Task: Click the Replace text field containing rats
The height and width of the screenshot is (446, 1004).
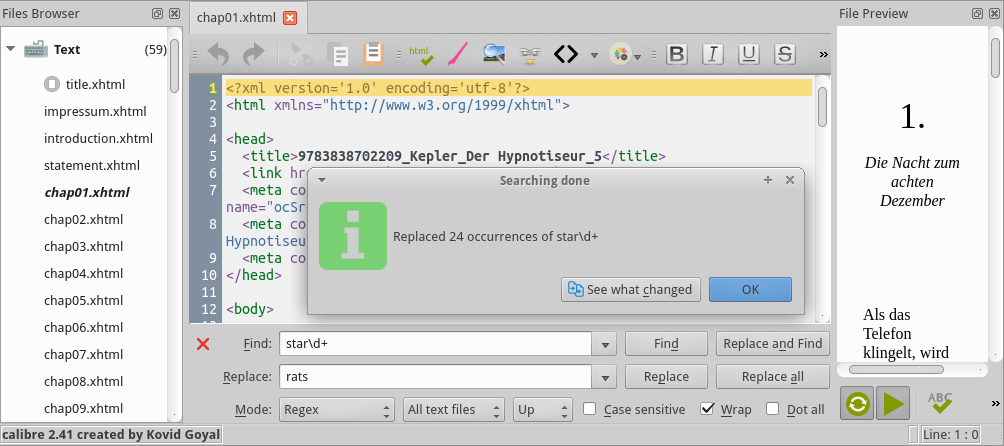Action: pos(435,377)
